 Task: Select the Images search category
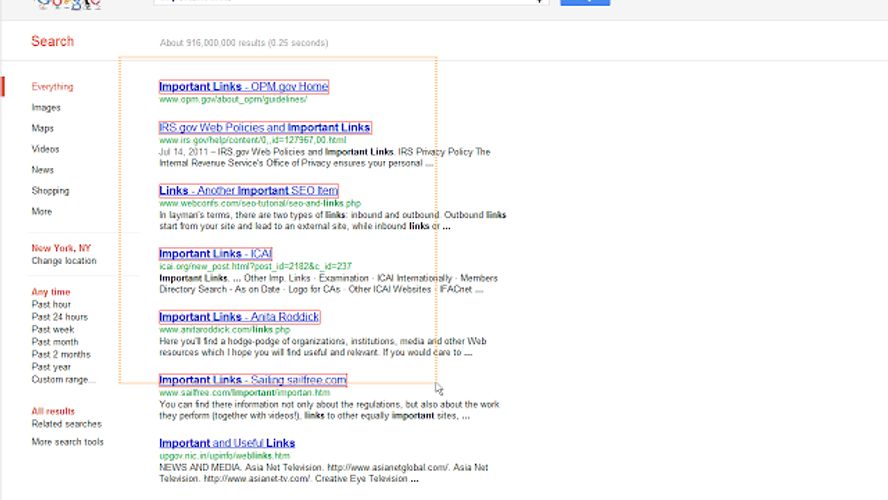pyautogui.click(x=46, y=108)
